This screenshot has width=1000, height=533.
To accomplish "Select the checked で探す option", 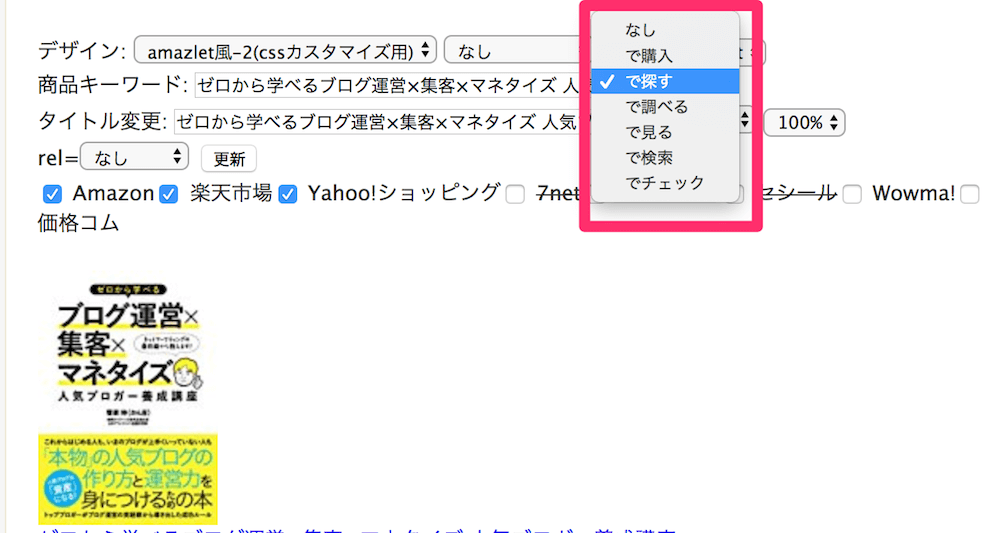I will click(665, 81).
